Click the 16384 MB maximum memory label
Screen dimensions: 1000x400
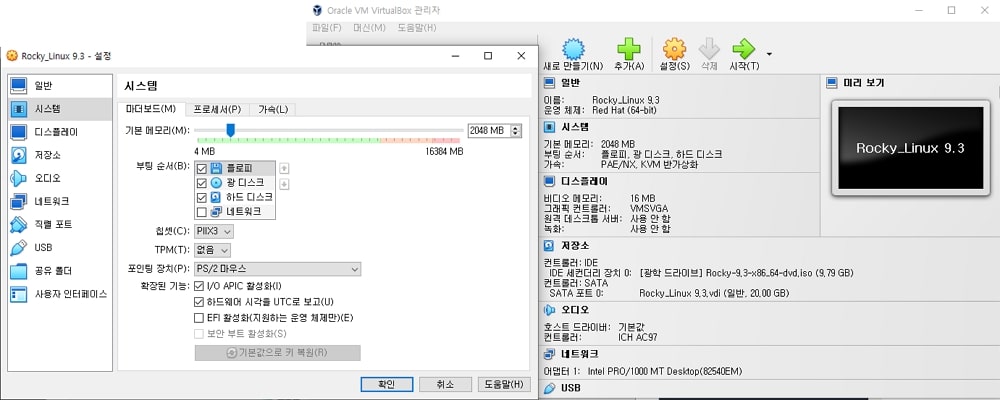click(x=445, y=151)
